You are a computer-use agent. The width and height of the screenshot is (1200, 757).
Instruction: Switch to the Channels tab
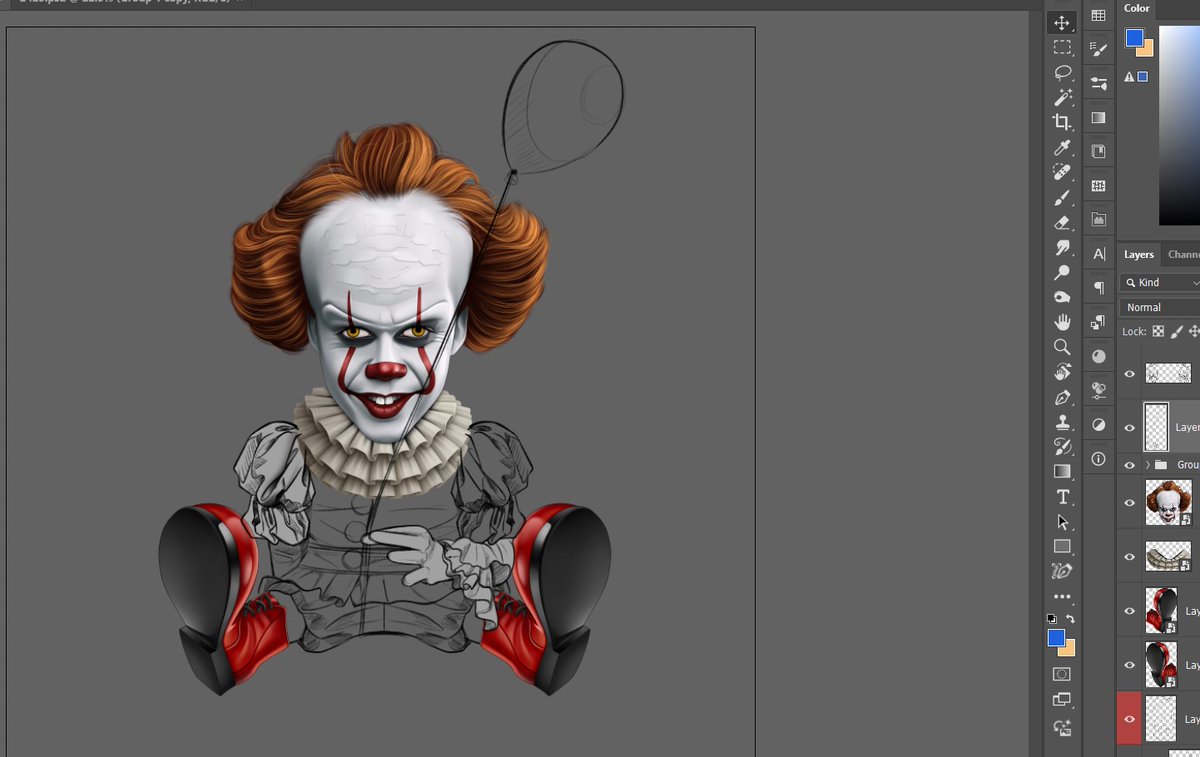[1184, 255]
